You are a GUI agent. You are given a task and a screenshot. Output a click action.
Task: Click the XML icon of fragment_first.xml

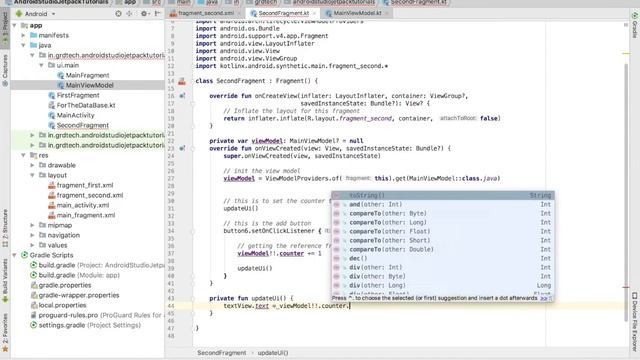click(x=52, y=185)
